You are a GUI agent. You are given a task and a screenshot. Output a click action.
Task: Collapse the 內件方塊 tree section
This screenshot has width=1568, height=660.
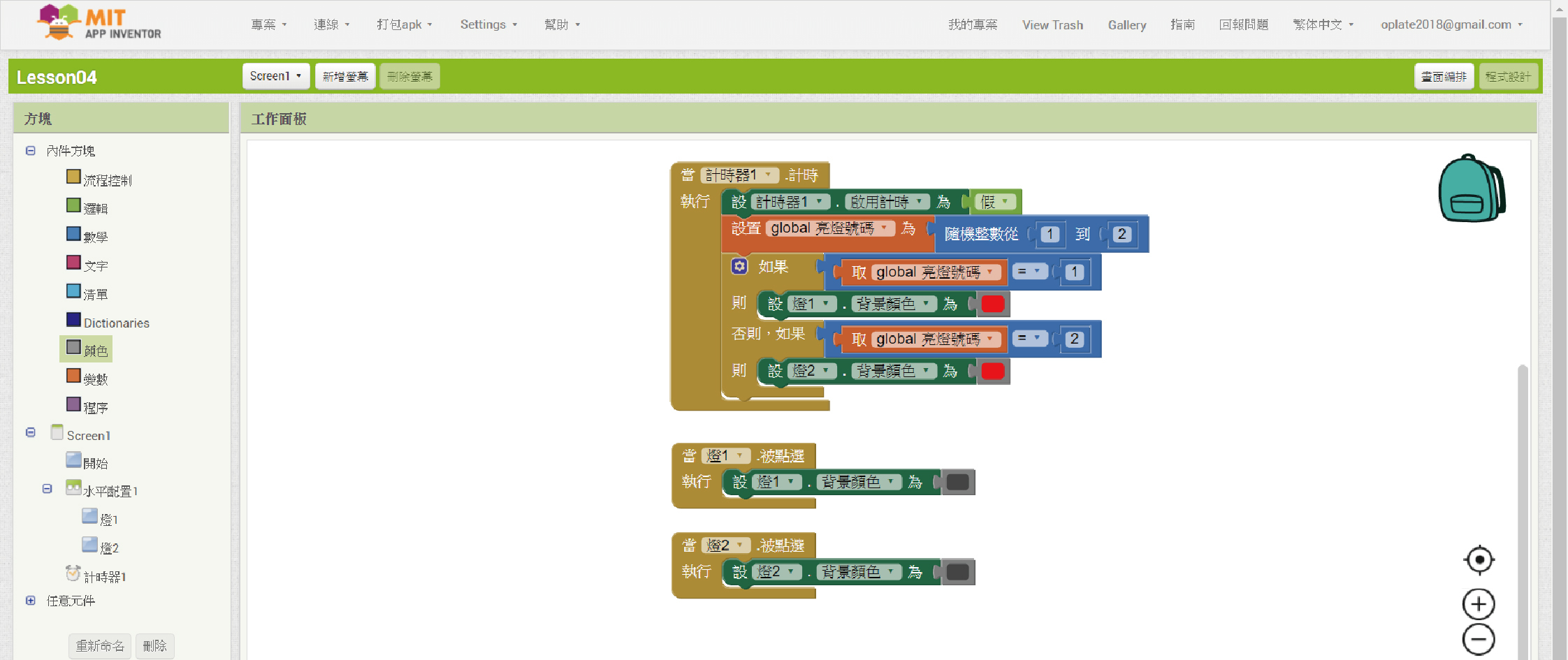pos(31,151)
